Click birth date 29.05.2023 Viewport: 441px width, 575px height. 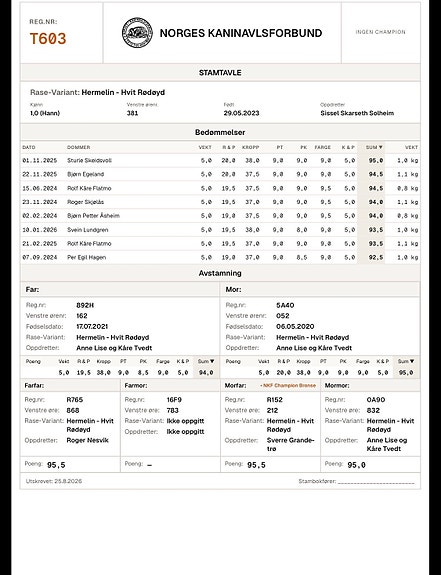pyautogui.click(x=241, y=113)
